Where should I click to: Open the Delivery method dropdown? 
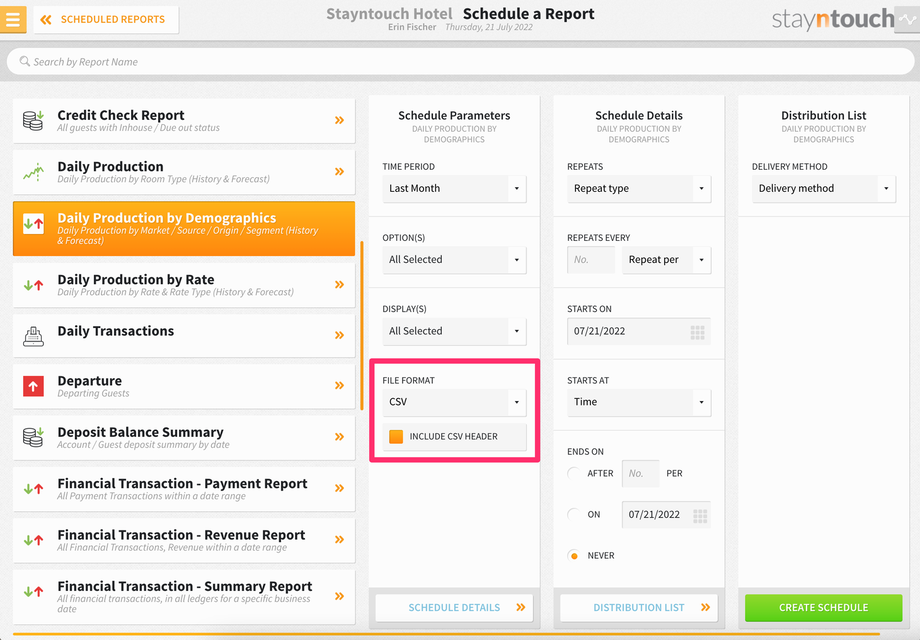coord(824,188)
